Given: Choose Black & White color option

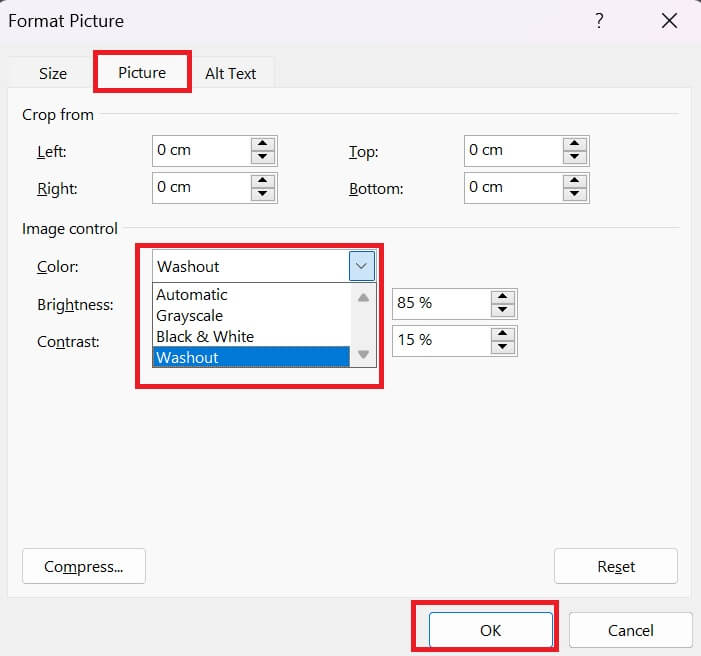Looking at the screenshot, I should (x=251, y=336).
